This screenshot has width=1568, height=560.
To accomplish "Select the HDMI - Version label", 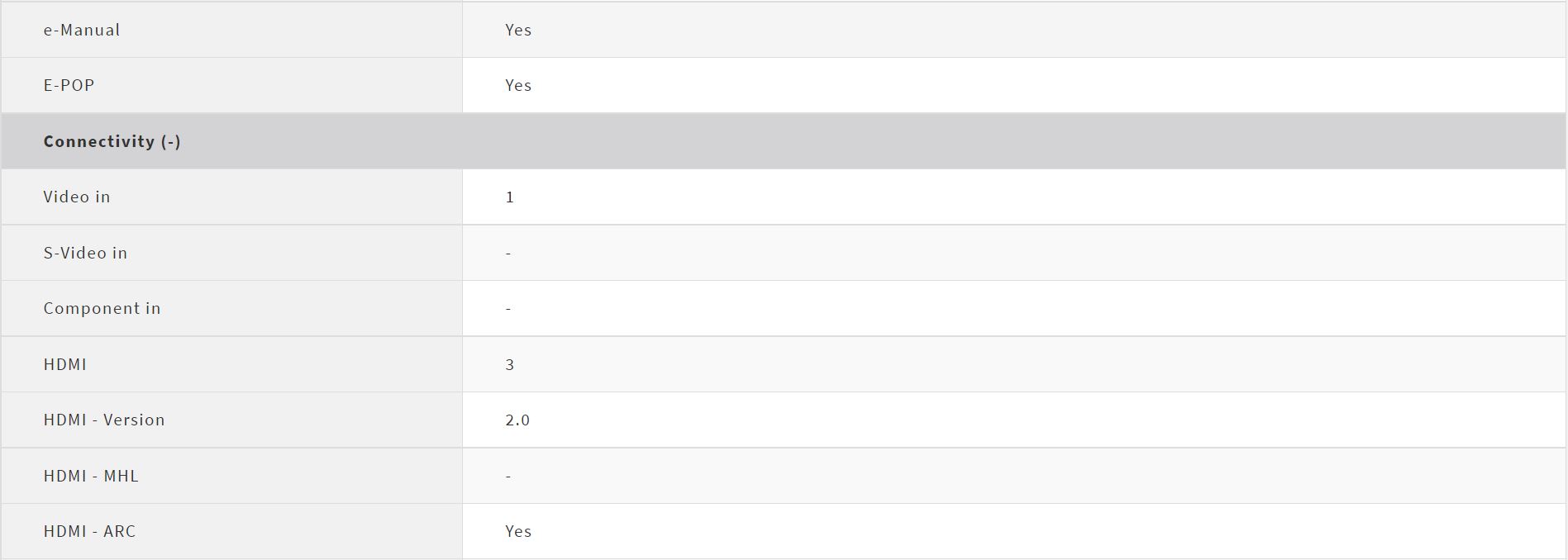I will 104,420.
